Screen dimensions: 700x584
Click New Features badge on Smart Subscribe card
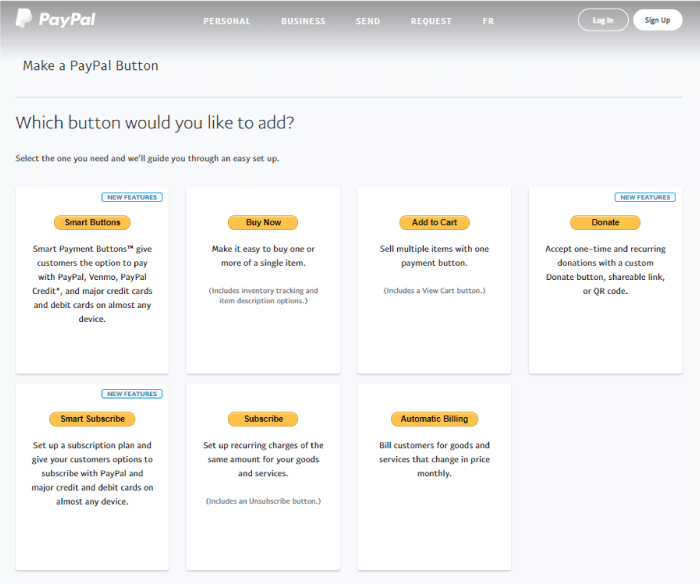pos(132,394)
